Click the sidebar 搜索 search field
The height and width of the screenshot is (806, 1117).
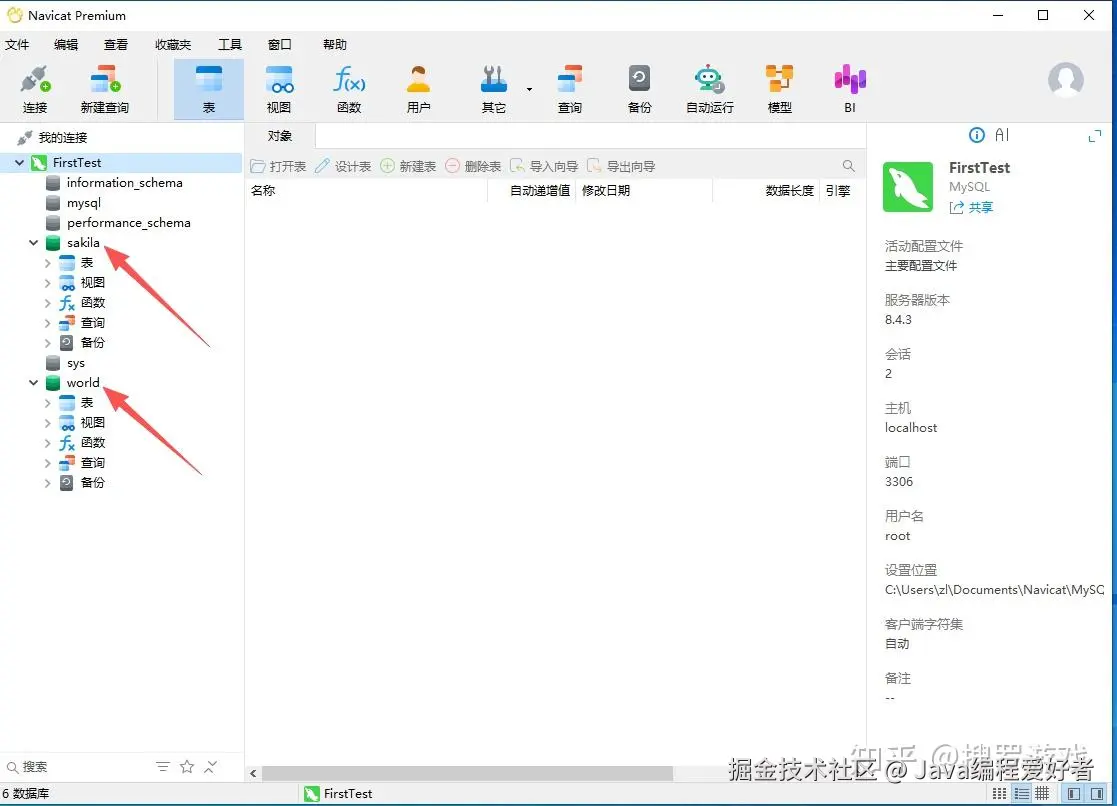(78, 767)
